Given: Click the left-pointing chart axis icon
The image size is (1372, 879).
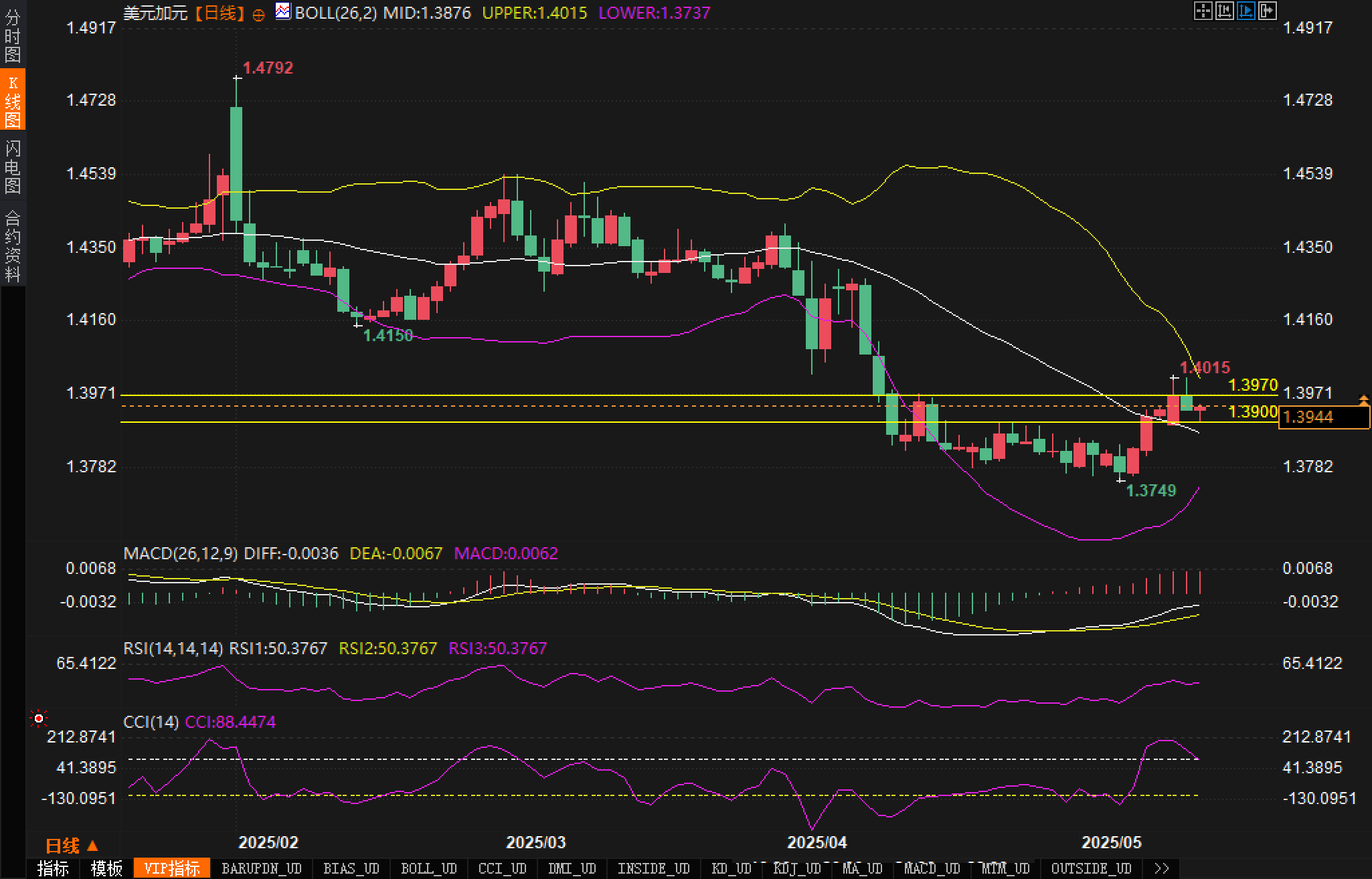Looking at the screenshot, I should pyautogui.click(x=1224, y=11).
